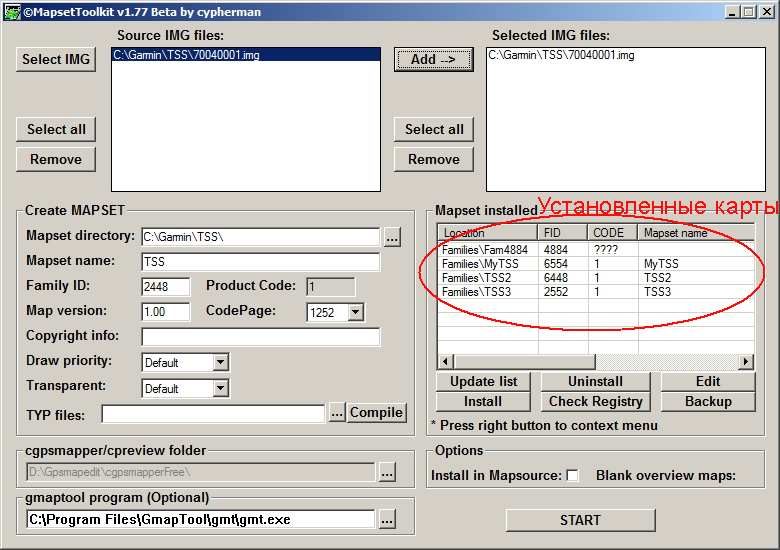Browse for TYP files with ellipsis button
The height and width of the screenshot is (550, 780).
click(x=337, y=413)
